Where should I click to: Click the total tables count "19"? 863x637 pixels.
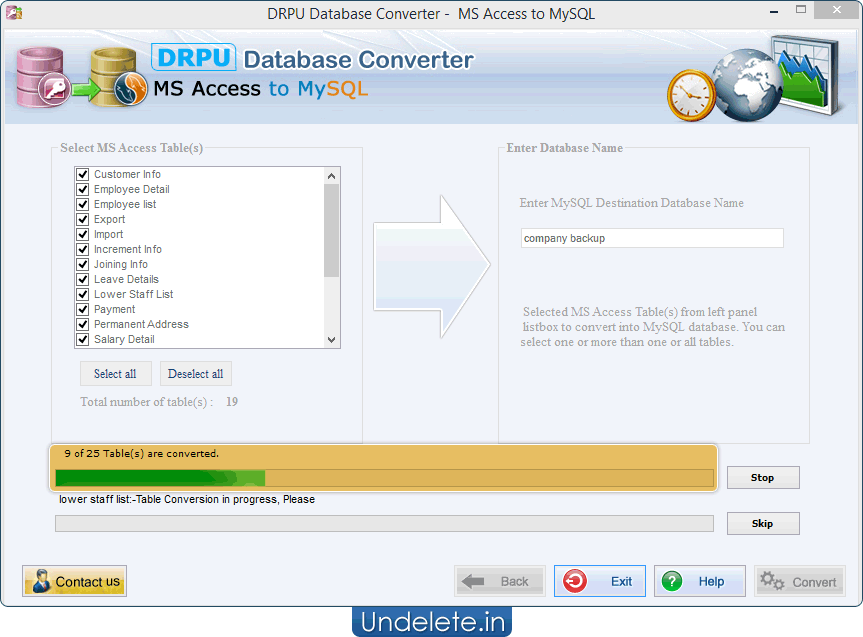[232, 402]
